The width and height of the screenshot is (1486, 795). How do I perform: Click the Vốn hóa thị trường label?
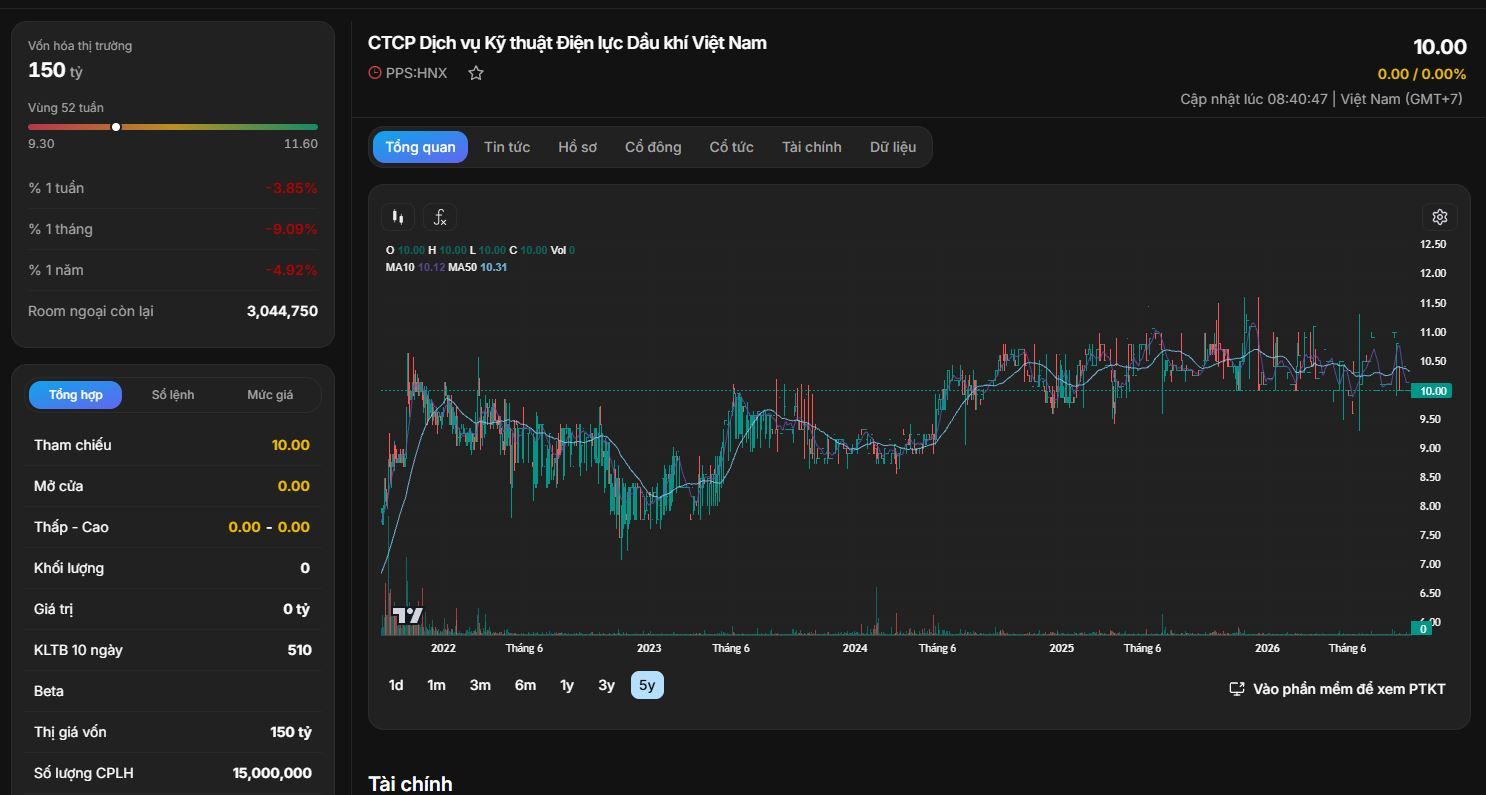[x=80, y=46]
